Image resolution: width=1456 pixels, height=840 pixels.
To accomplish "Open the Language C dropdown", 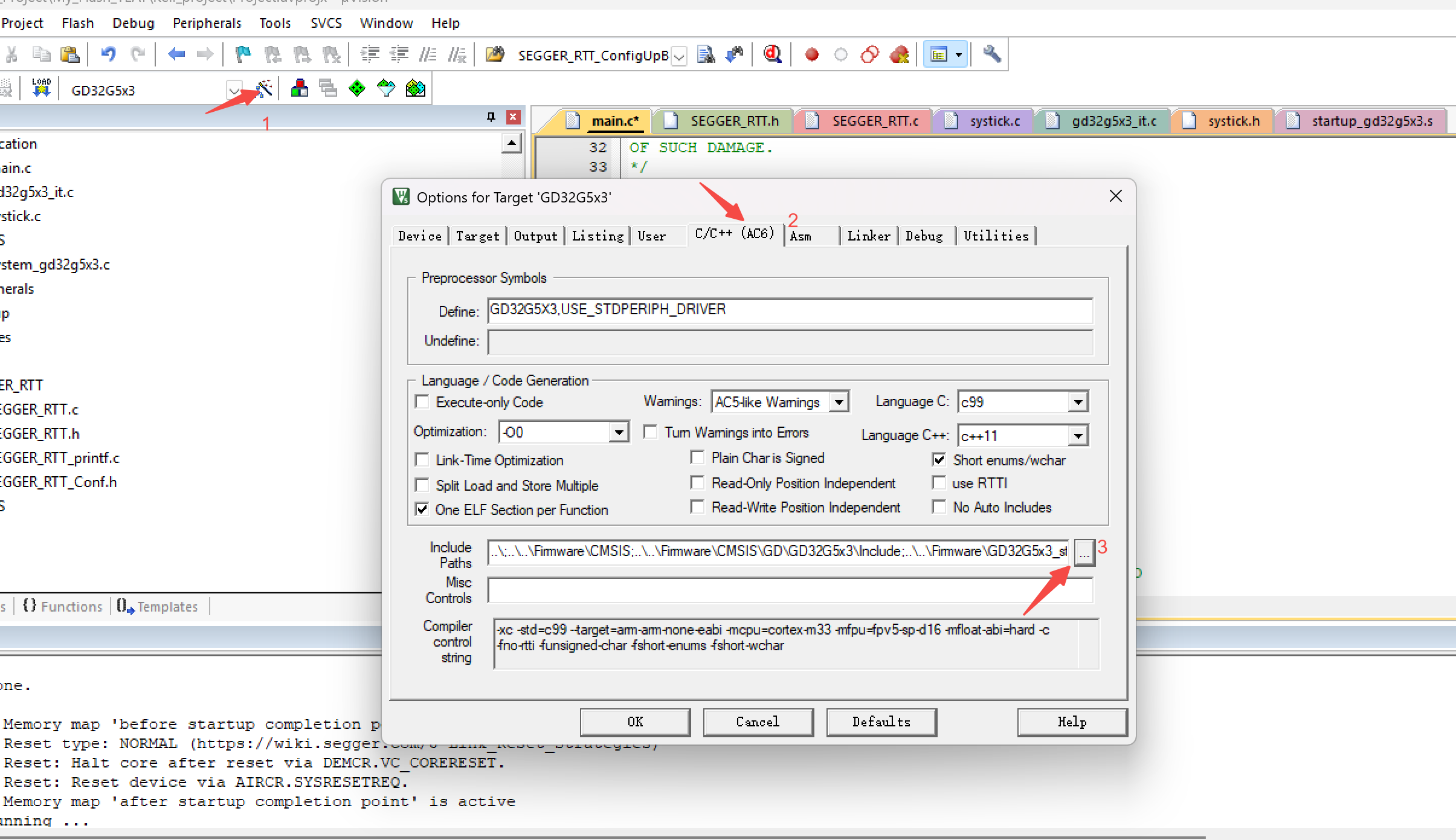I will click(1078, 402).
